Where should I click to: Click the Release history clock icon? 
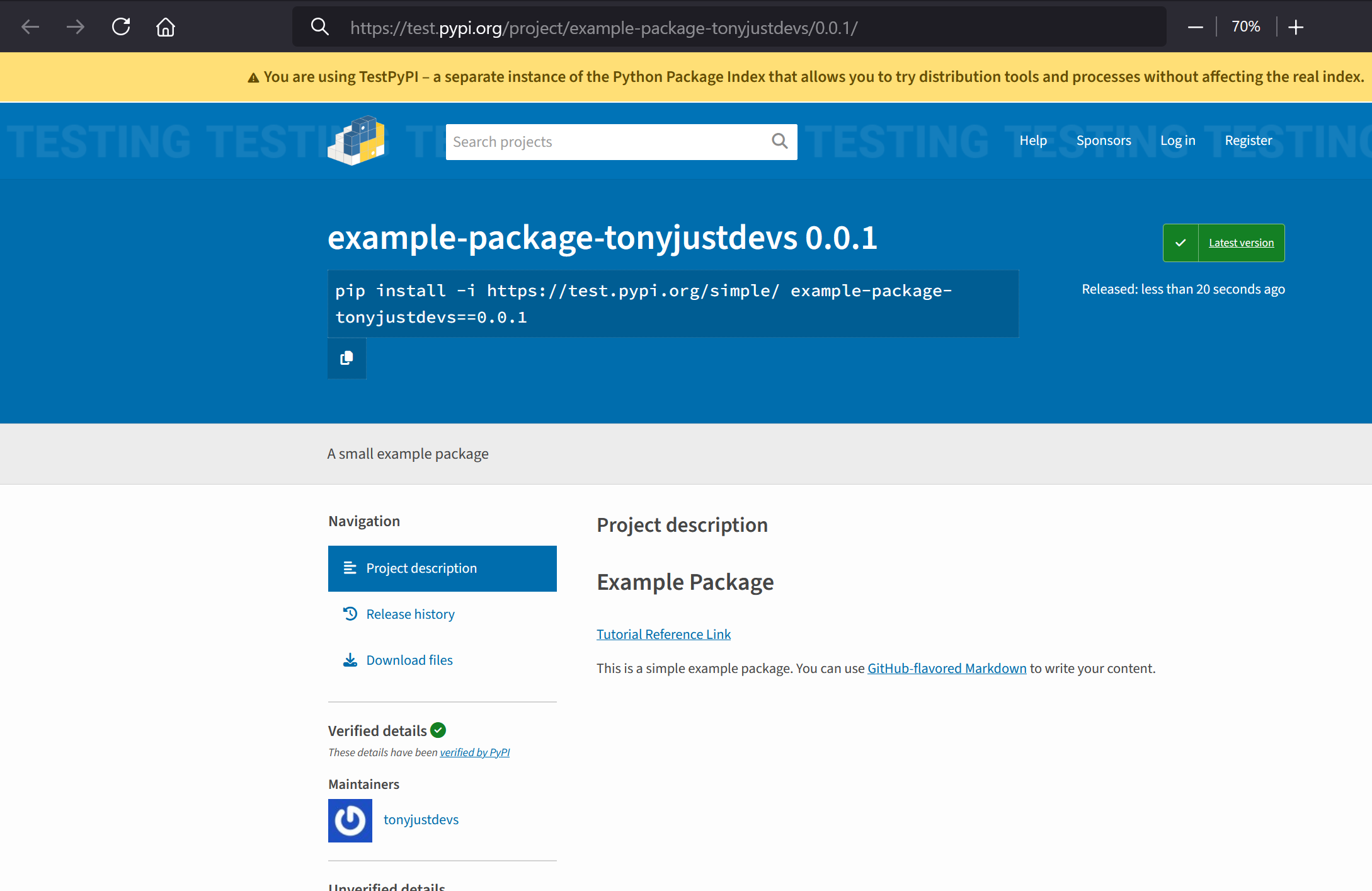pos(350,614)
